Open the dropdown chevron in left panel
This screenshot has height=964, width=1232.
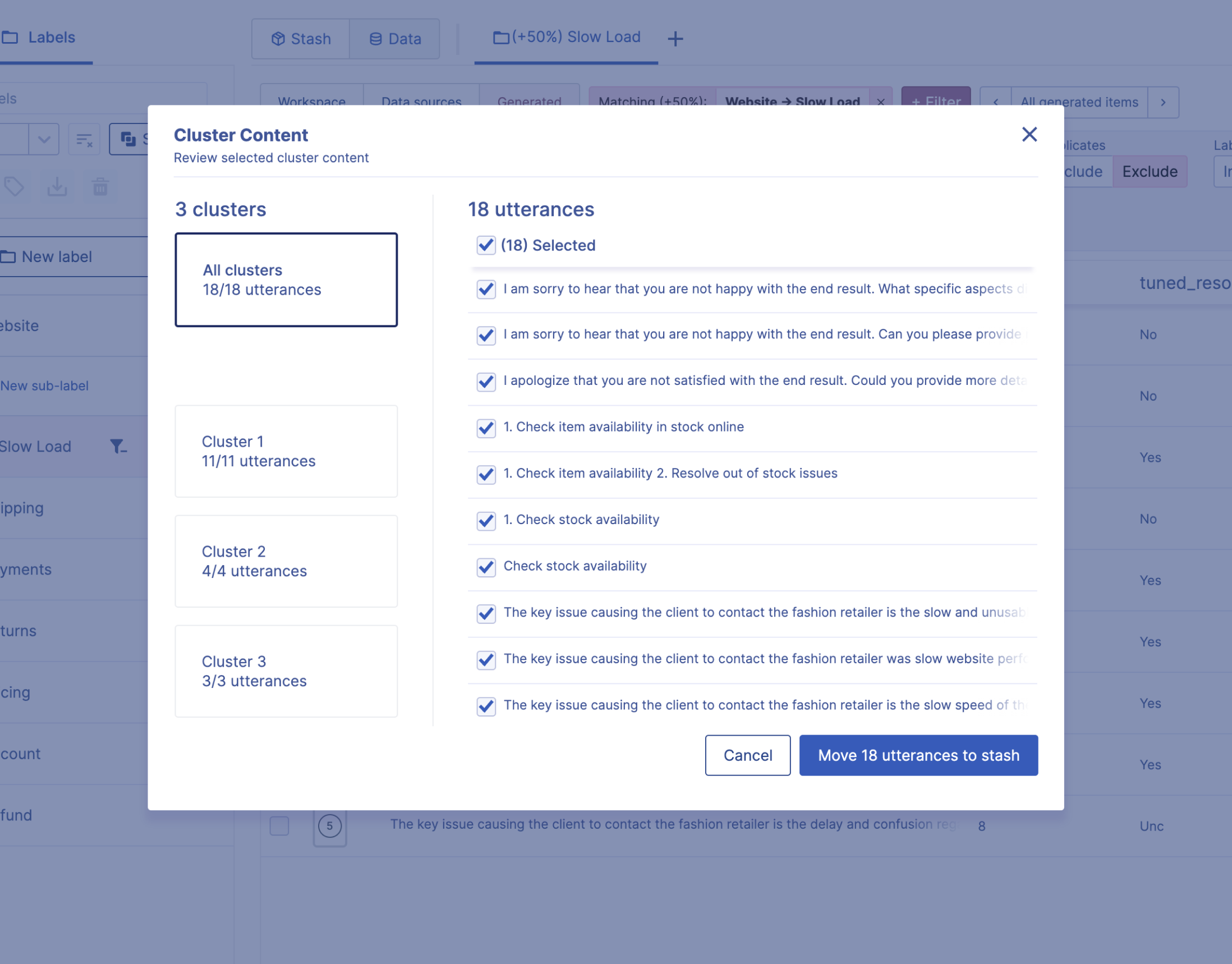pyautogui.click(x=44, y=139)
